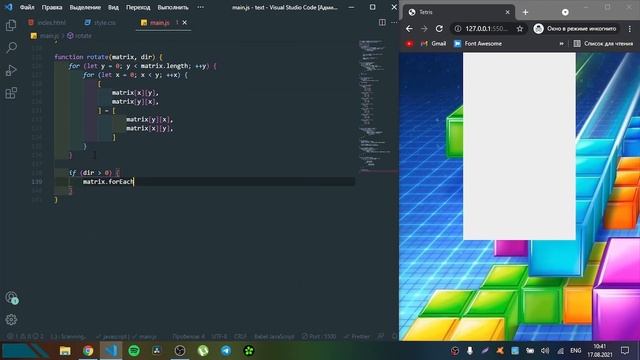Change indentation Пробелов 4 setting

[188, 337]
